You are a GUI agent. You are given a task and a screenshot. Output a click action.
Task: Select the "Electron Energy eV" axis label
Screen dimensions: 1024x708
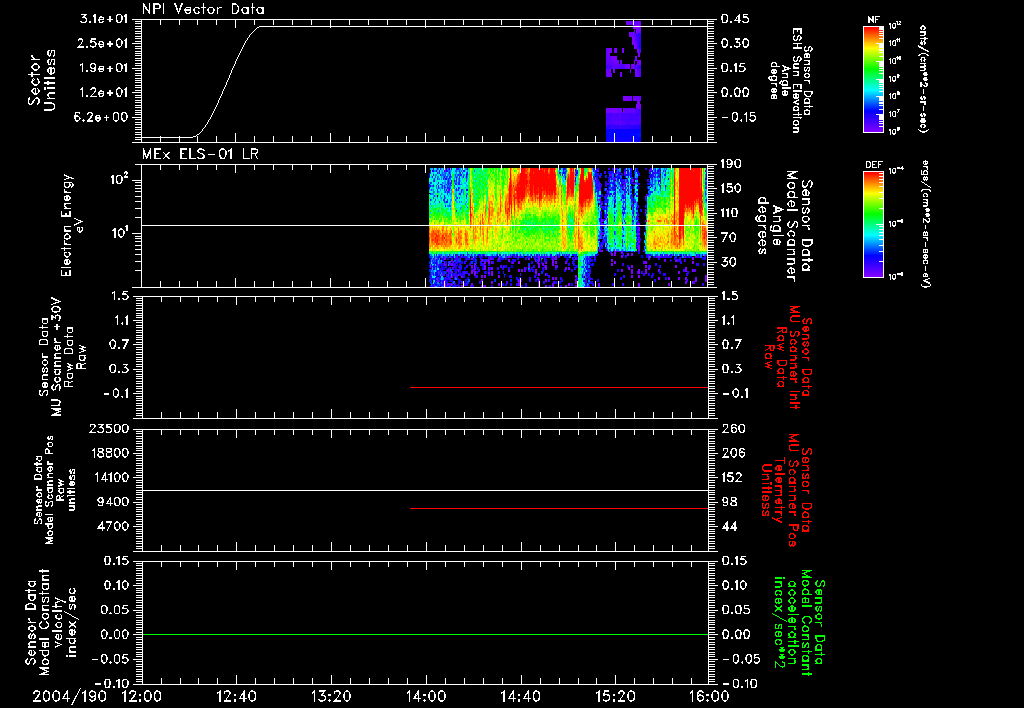[72, 225]
